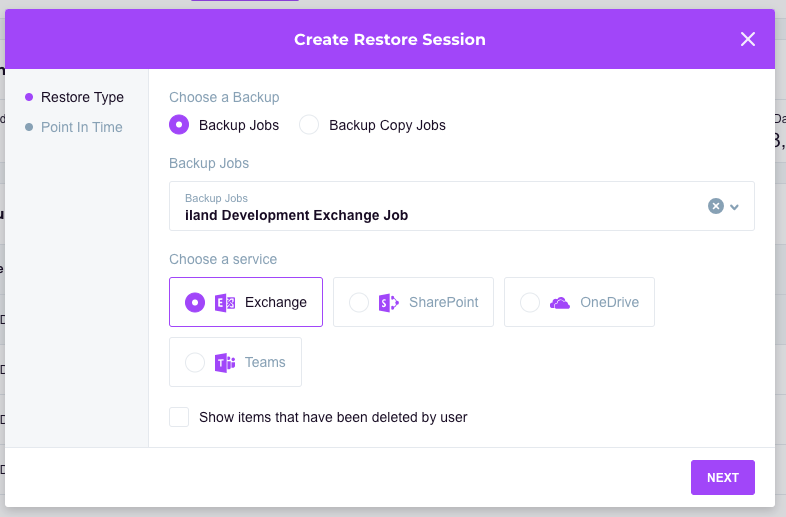Switch to the Point In Time step
Screen dimensions: 786x517
point(81,127)
